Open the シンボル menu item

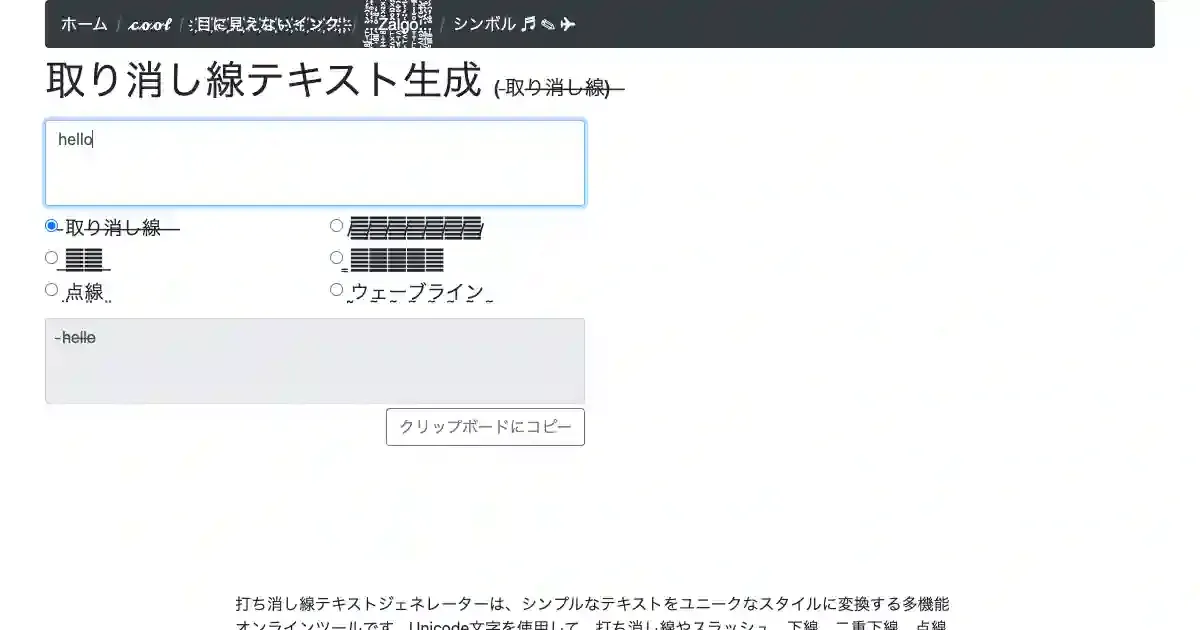click(x=485, y=24)
